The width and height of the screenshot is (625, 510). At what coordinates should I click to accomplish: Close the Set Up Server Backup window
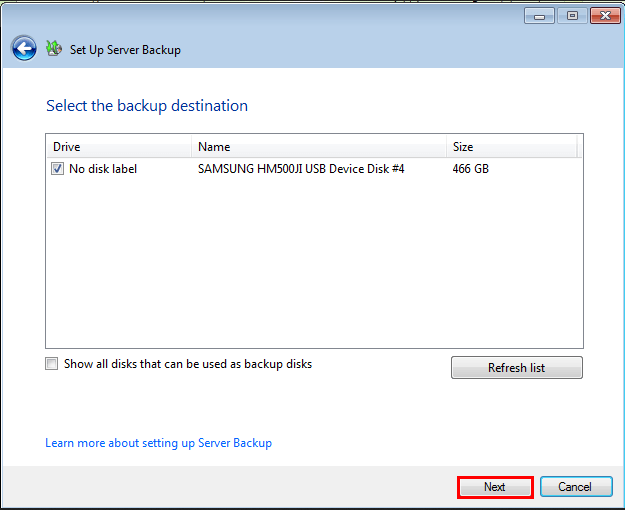tap(605, 15)
